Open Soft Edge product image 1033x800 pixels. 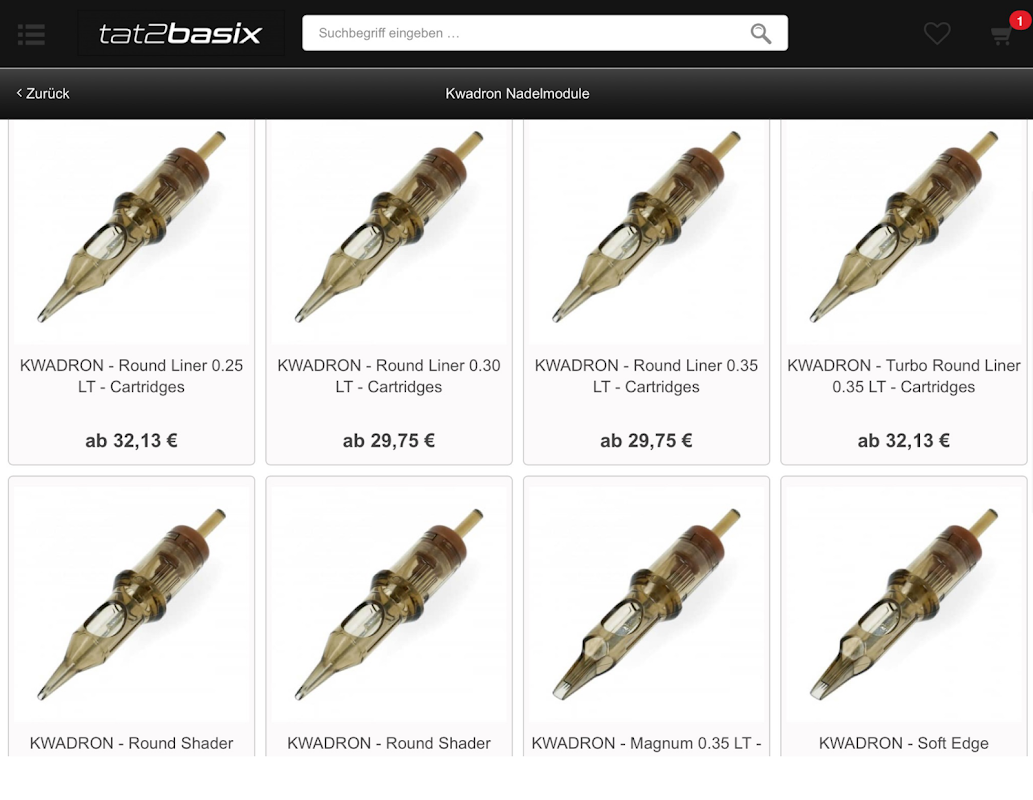pos(904,604)
